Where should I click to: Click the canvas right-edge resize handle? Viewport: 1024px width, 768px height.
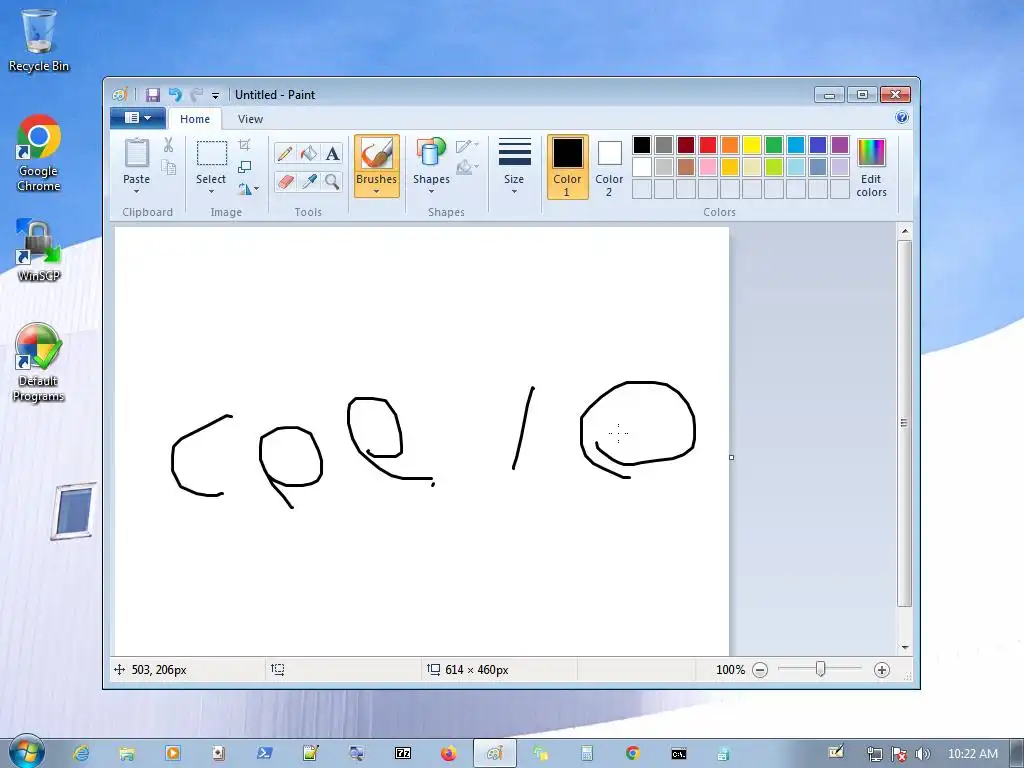731,457
